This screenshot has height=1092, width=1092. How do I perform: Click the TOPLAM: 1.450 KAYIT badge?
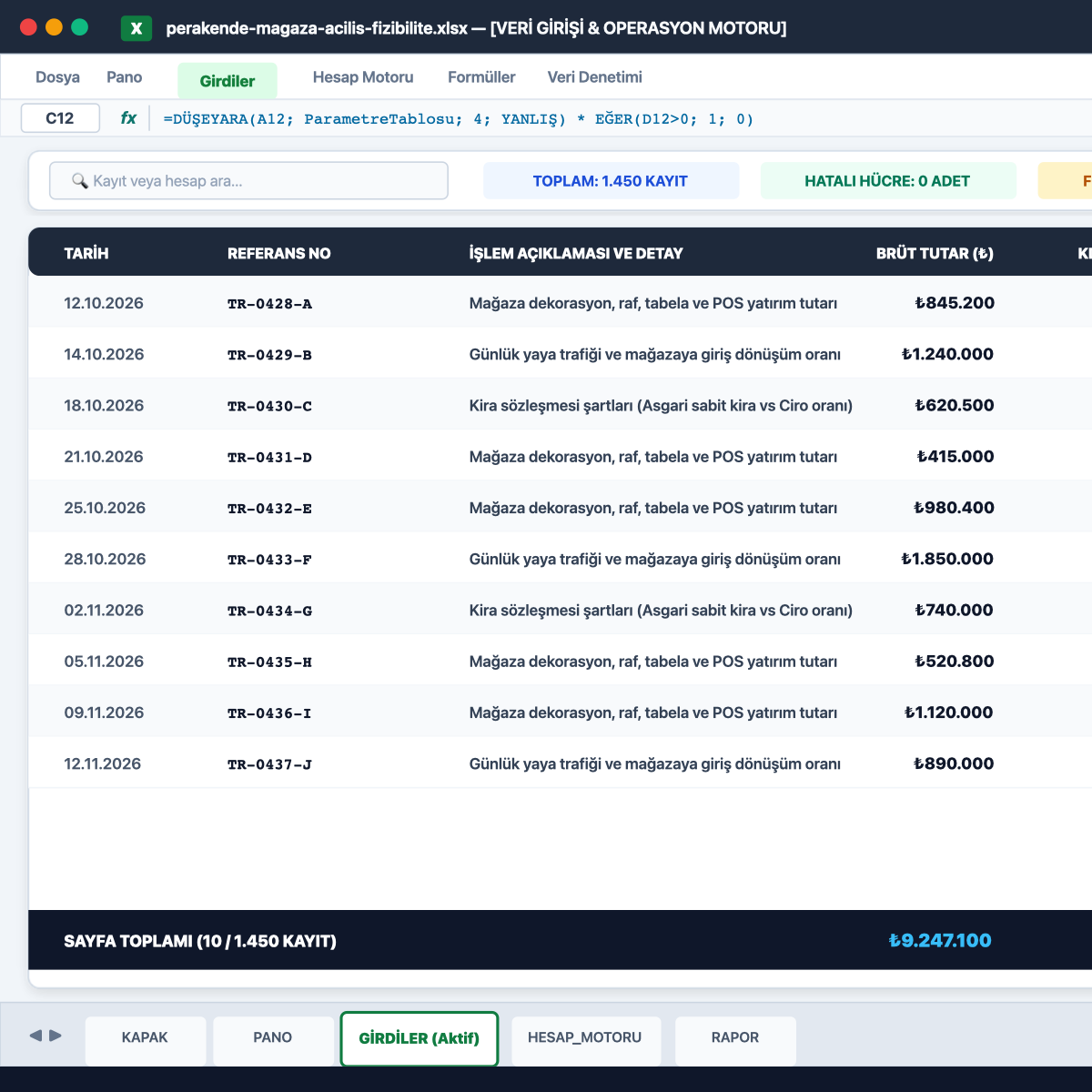point(611,180)
